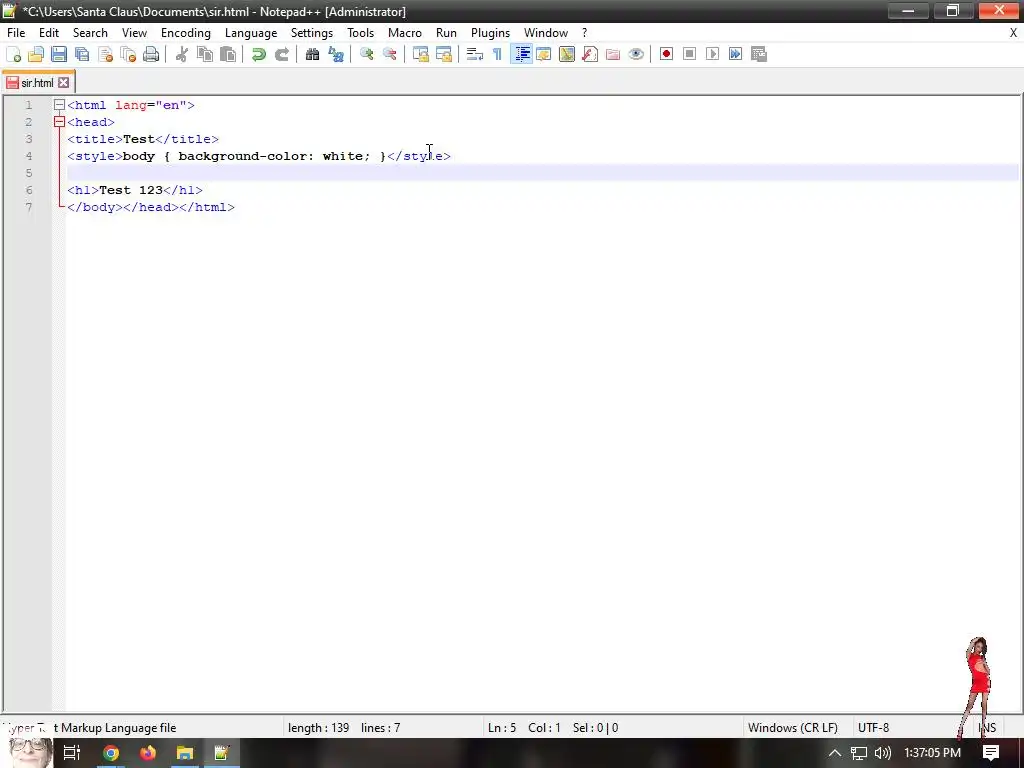Open the Tools menu

(x=360, y=33)
